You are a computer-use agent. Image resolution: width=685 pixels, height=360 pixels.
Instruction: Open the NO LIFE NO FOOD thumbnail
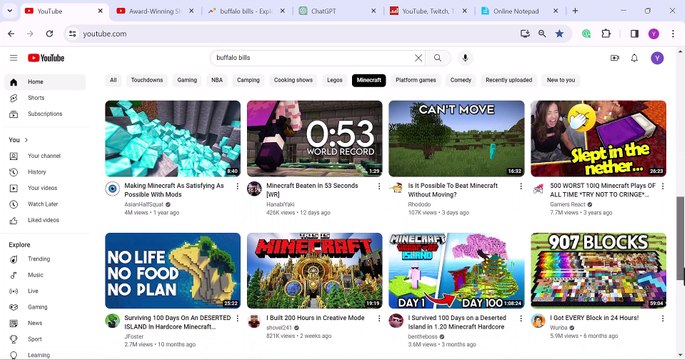tap(173, 271)
